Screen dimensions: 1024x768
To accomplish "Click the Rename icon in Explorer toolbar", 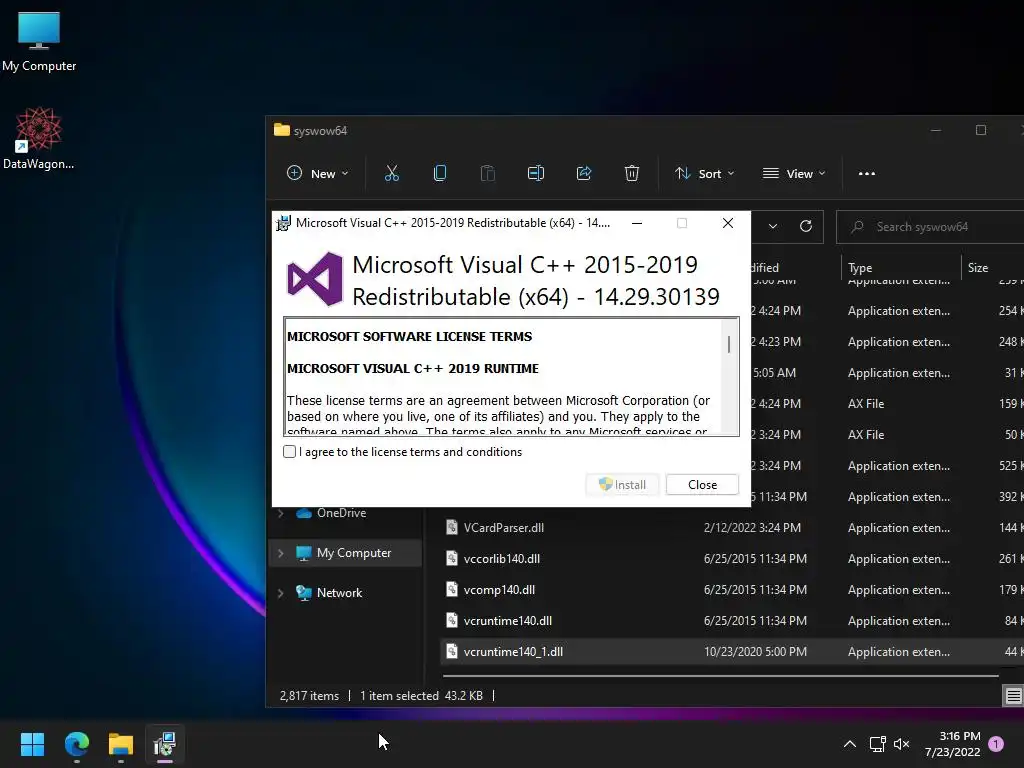I will tap(536, 174).
